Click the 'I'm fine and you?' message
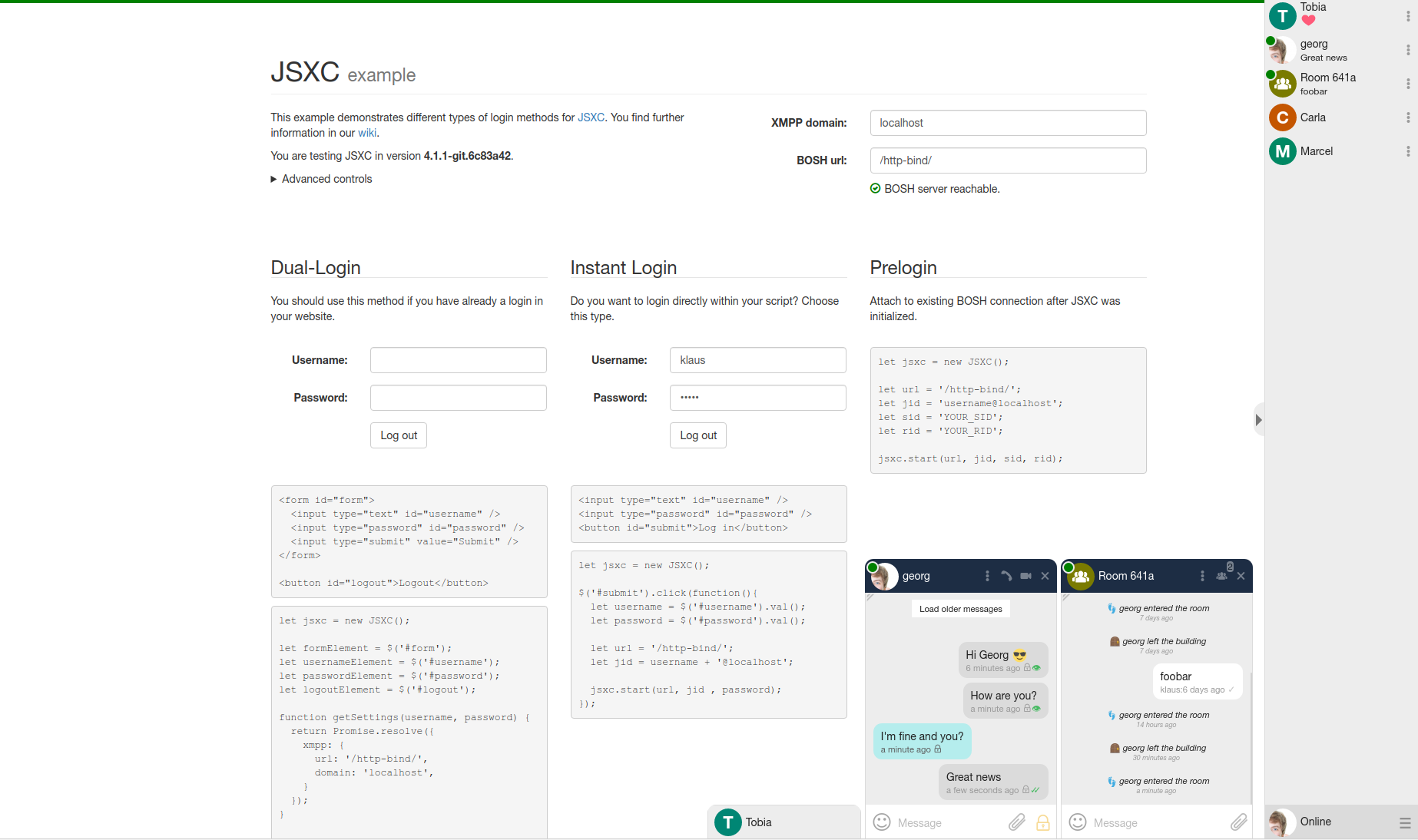 923,742
